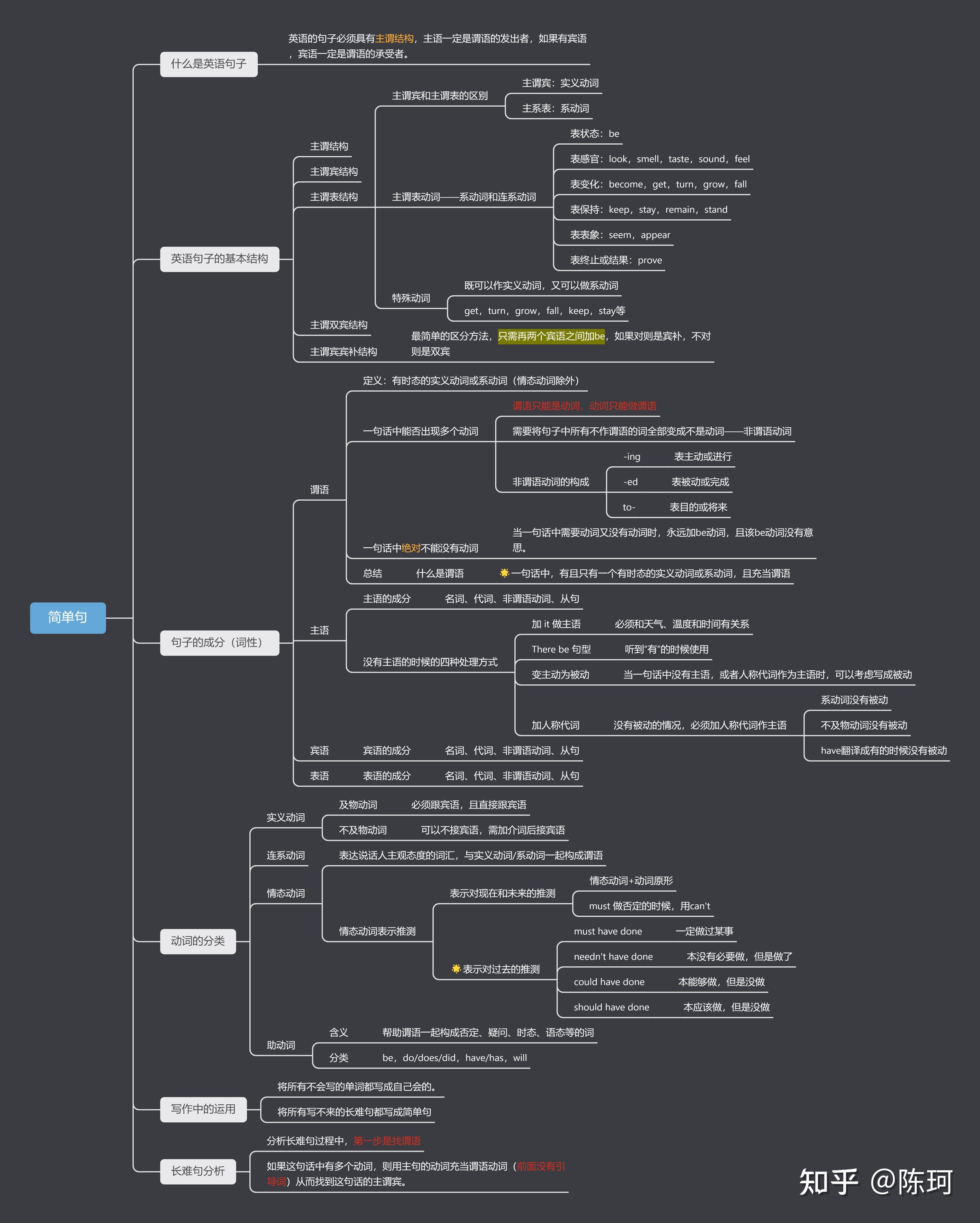Click the sun icon beside 表示对过去的推测
Screen dimensions: 980x1223
tap(456, 969)
